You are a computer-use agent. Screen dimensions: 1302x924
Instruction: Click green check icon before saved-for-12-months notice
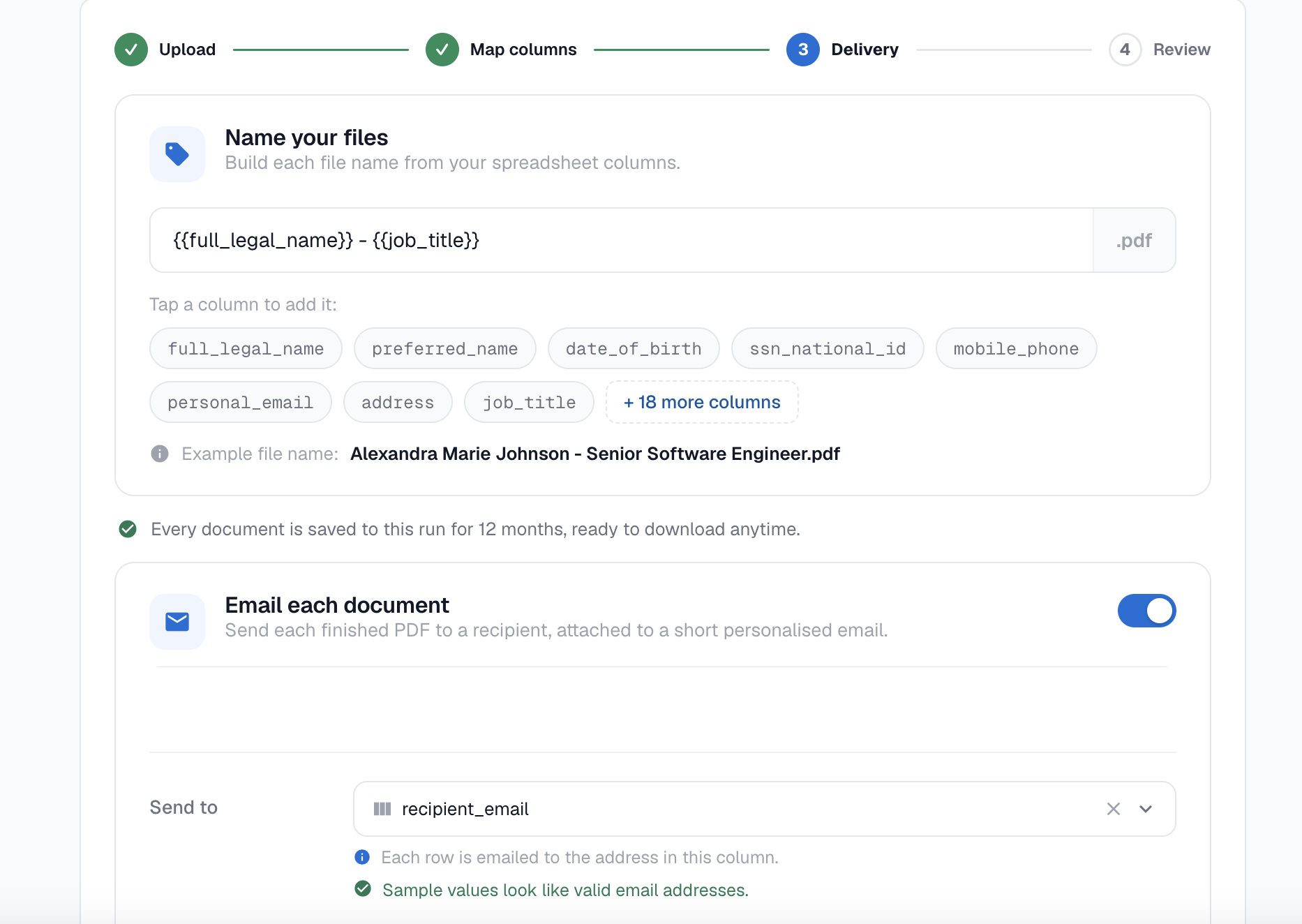tap(128, 529)
